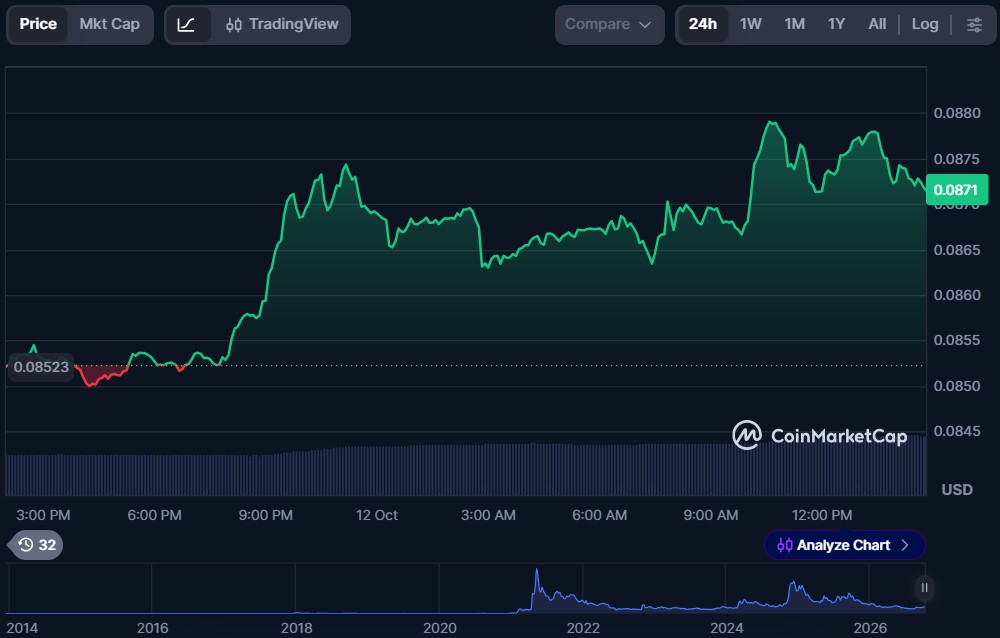Select the 1W time range
The width and height of the screenshot is (1000, 638).
click(x=751, y=24)
